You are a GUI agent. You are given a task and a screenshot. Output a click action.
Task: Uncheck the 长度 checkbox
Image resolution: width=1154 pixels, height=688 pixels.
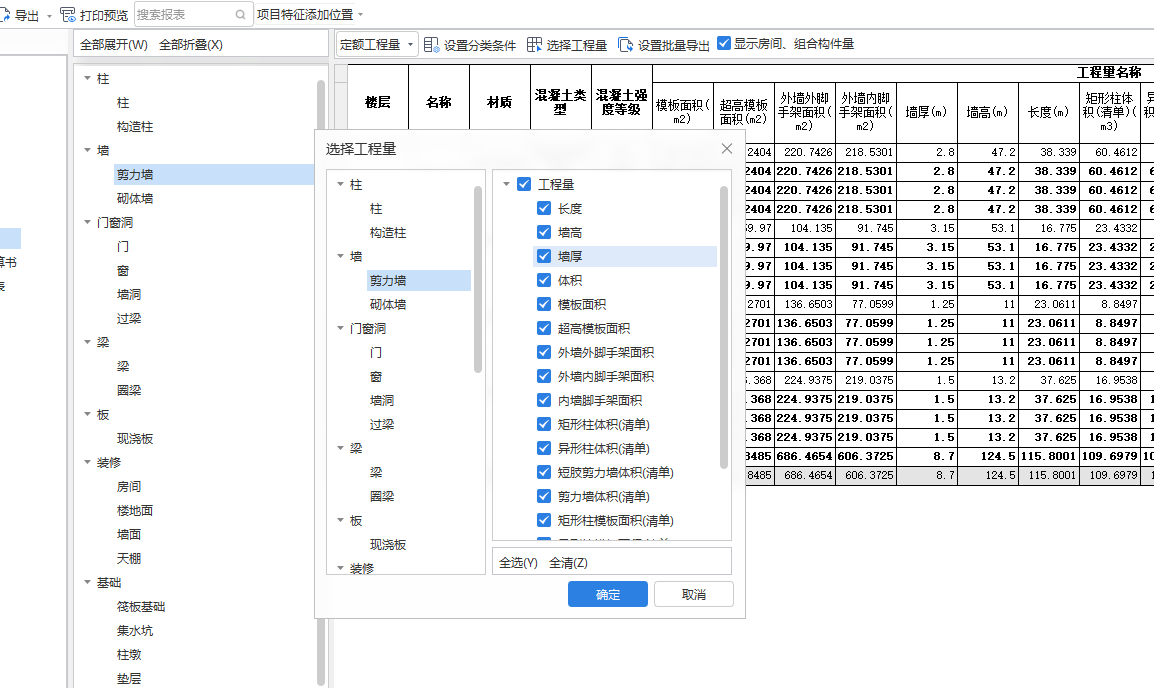click(544, 208)
